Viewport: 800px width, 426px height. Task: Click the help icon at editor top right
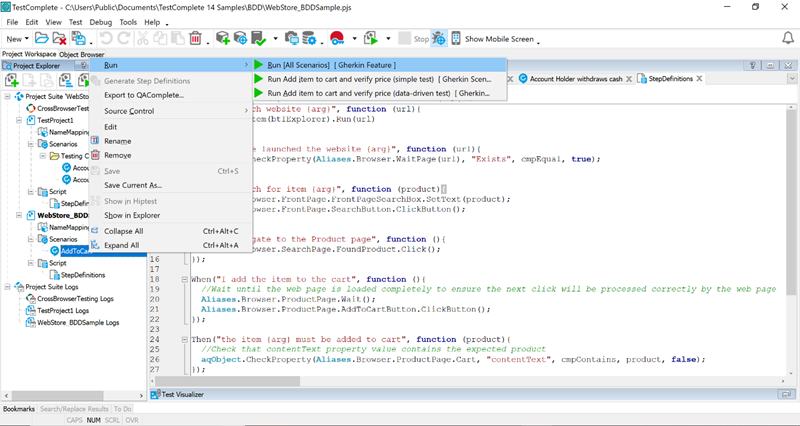tap(753, 65)
